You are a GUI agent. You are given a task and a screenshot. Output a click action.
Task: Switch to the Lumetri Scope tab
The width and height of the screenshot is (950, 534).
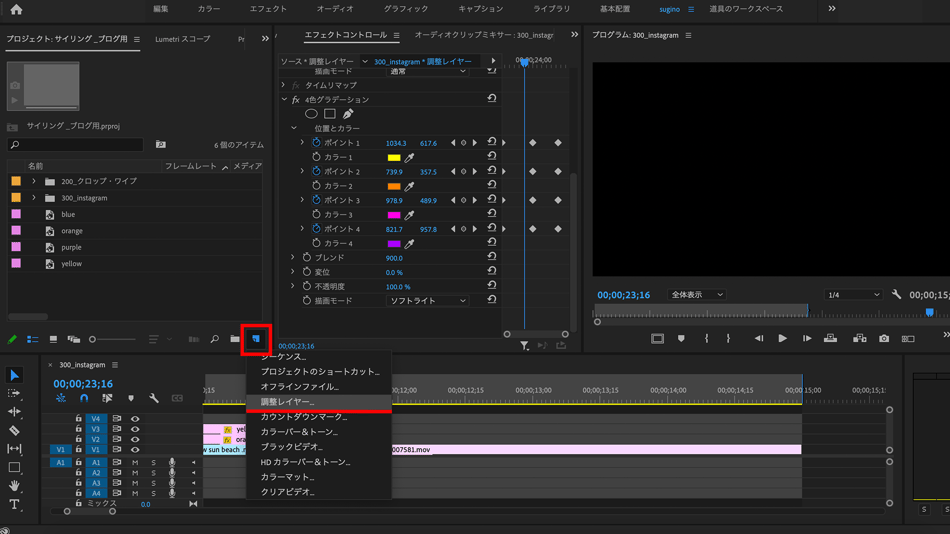[x=183, y=40]
